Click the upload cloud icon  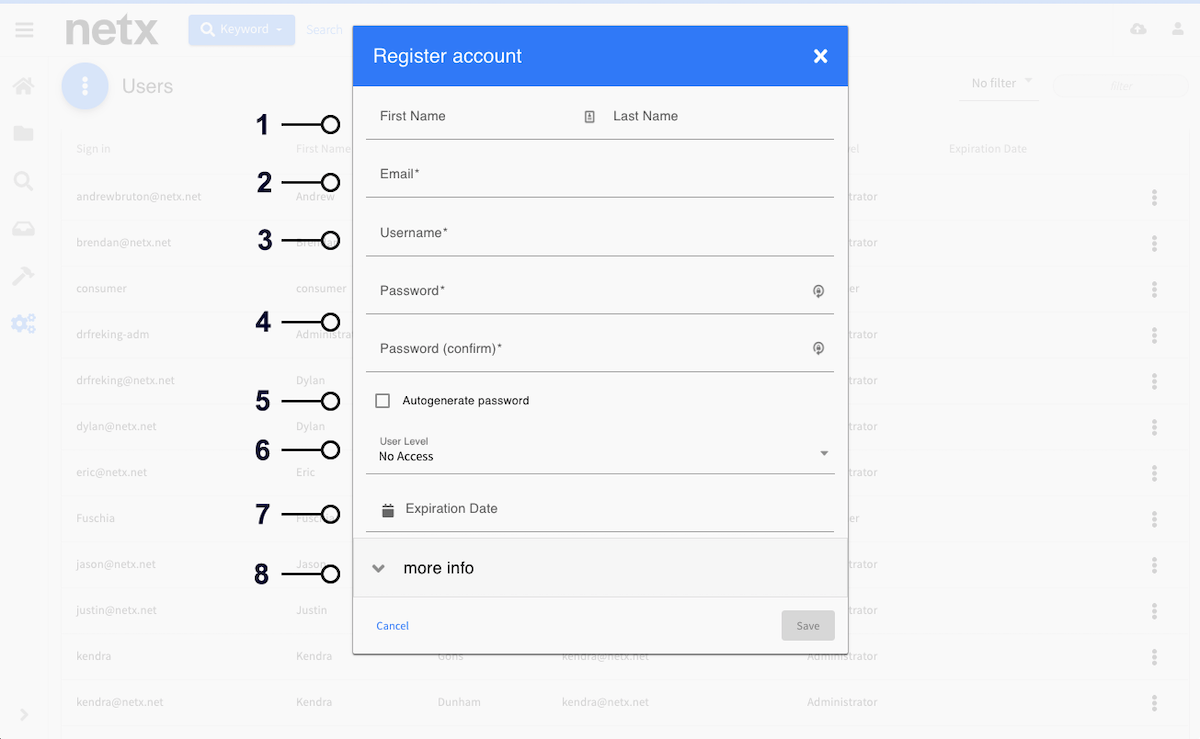tap(1138, 30)
